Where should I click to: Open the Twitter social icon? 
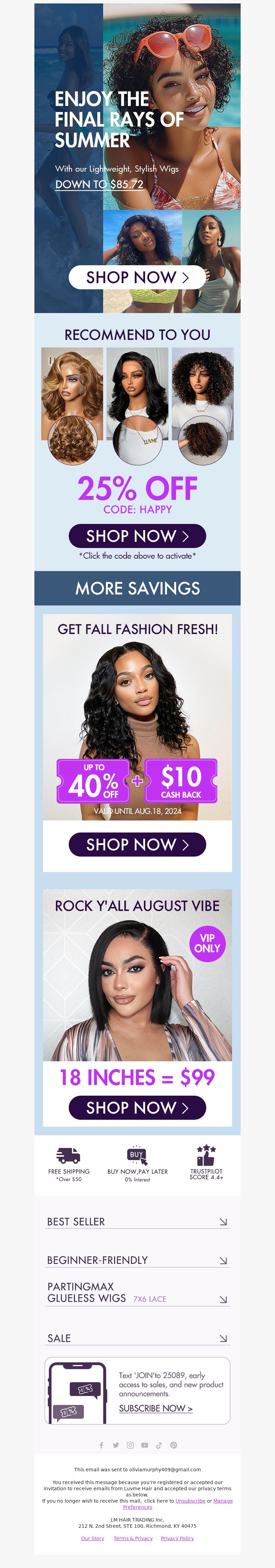[x=115, y=1445]
